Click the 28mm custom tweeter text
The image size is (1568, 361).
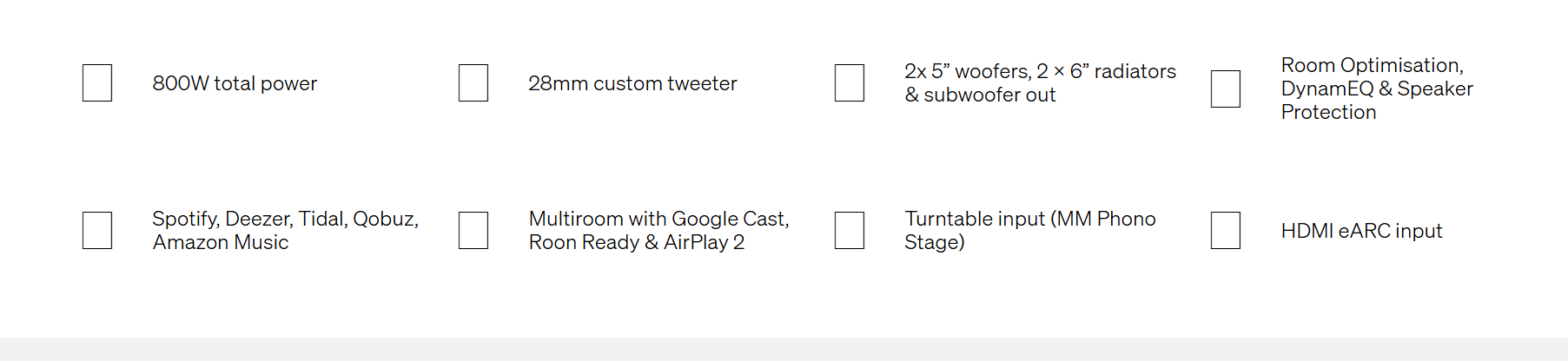click(632, 83)
